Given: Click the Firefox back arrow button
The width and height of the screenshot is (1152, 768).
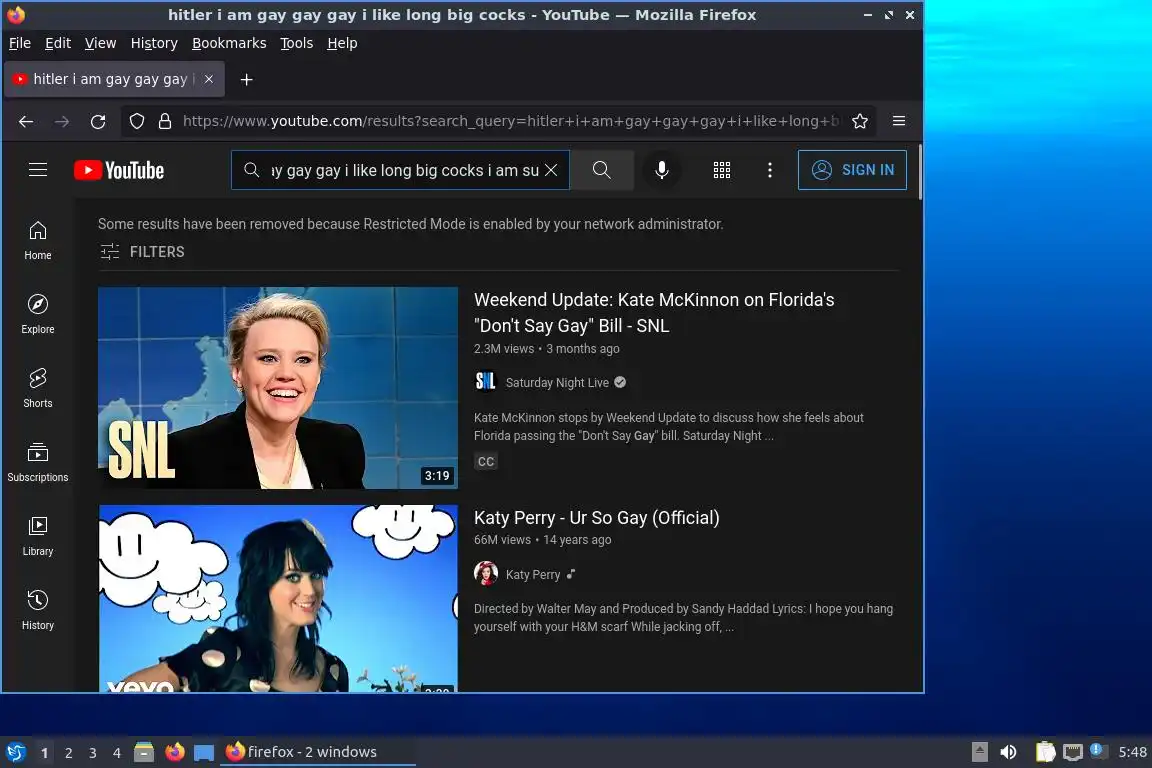Looking at the screenshot, I should pos(26,121).
